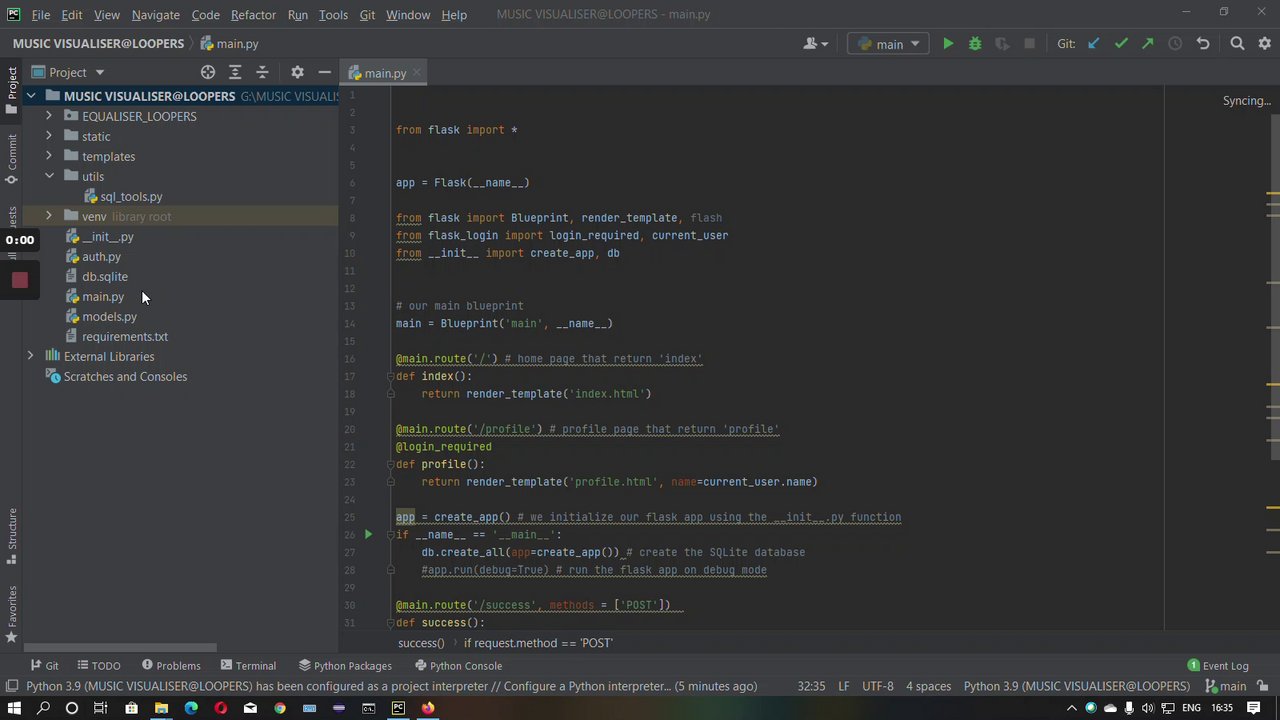This screenshot has height=720, width=1280.
Task: Commit changes using the green checkmark icon
Action: click(1121, 44)
